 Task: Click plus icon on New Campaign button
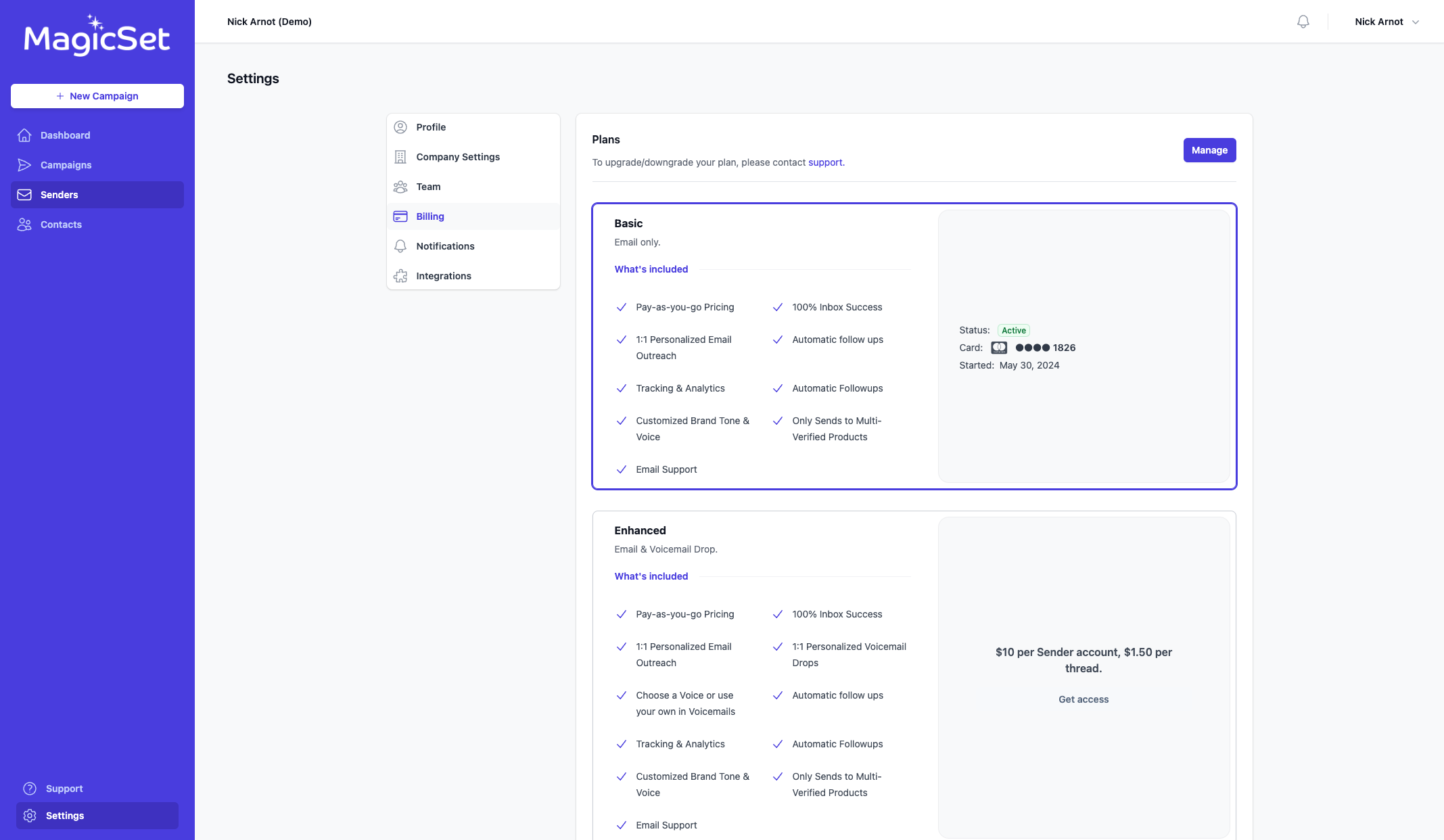coord(60,96)
